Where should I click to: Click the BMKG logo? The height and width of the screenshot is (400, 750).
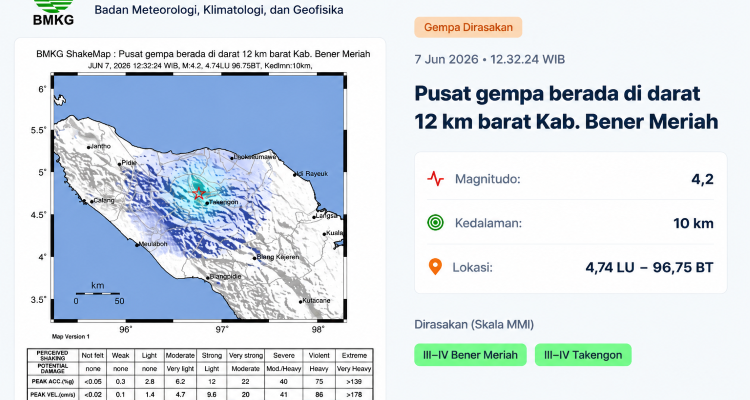coord(53,12)
